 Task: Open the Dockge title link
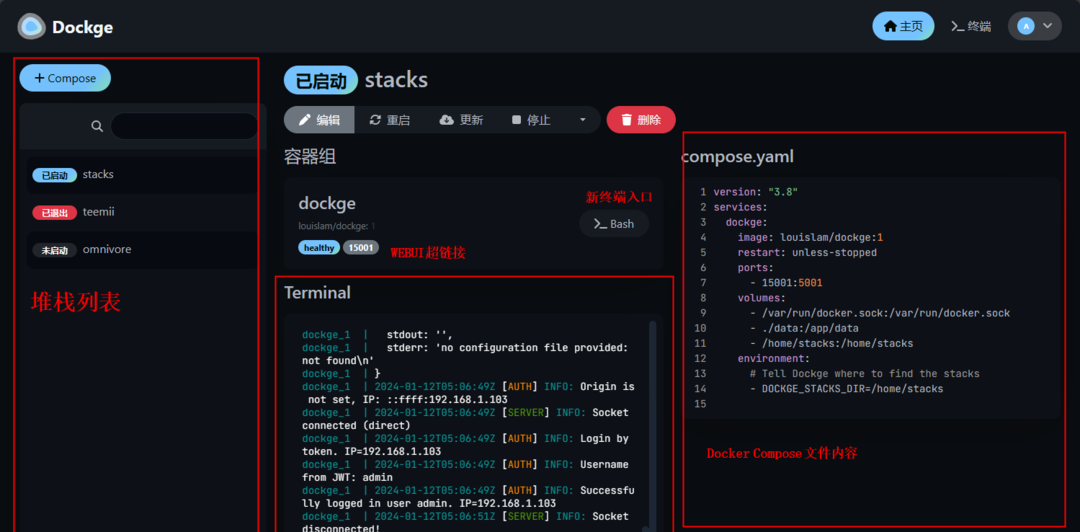click(x=83, y=28)
